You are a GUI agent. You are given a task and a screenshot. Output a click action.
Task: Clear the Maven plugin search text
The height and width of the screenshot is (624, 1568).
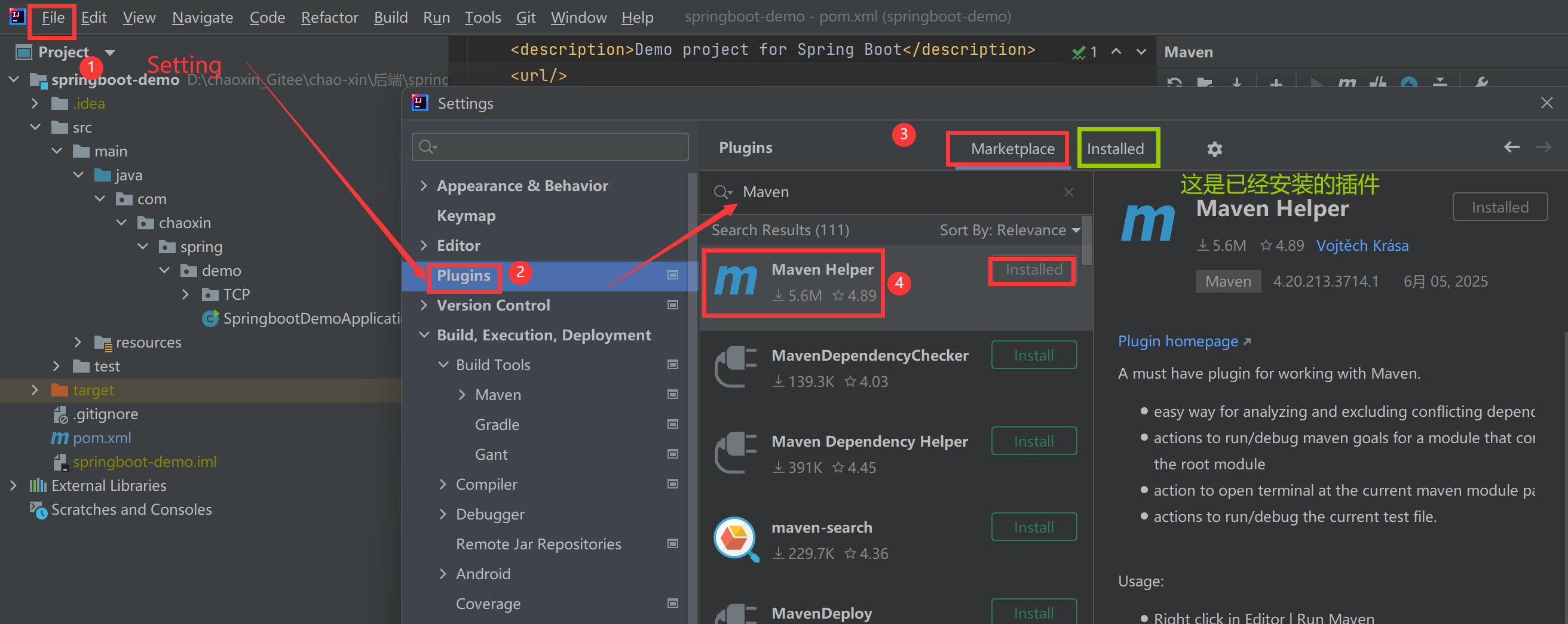[1069, 192]
